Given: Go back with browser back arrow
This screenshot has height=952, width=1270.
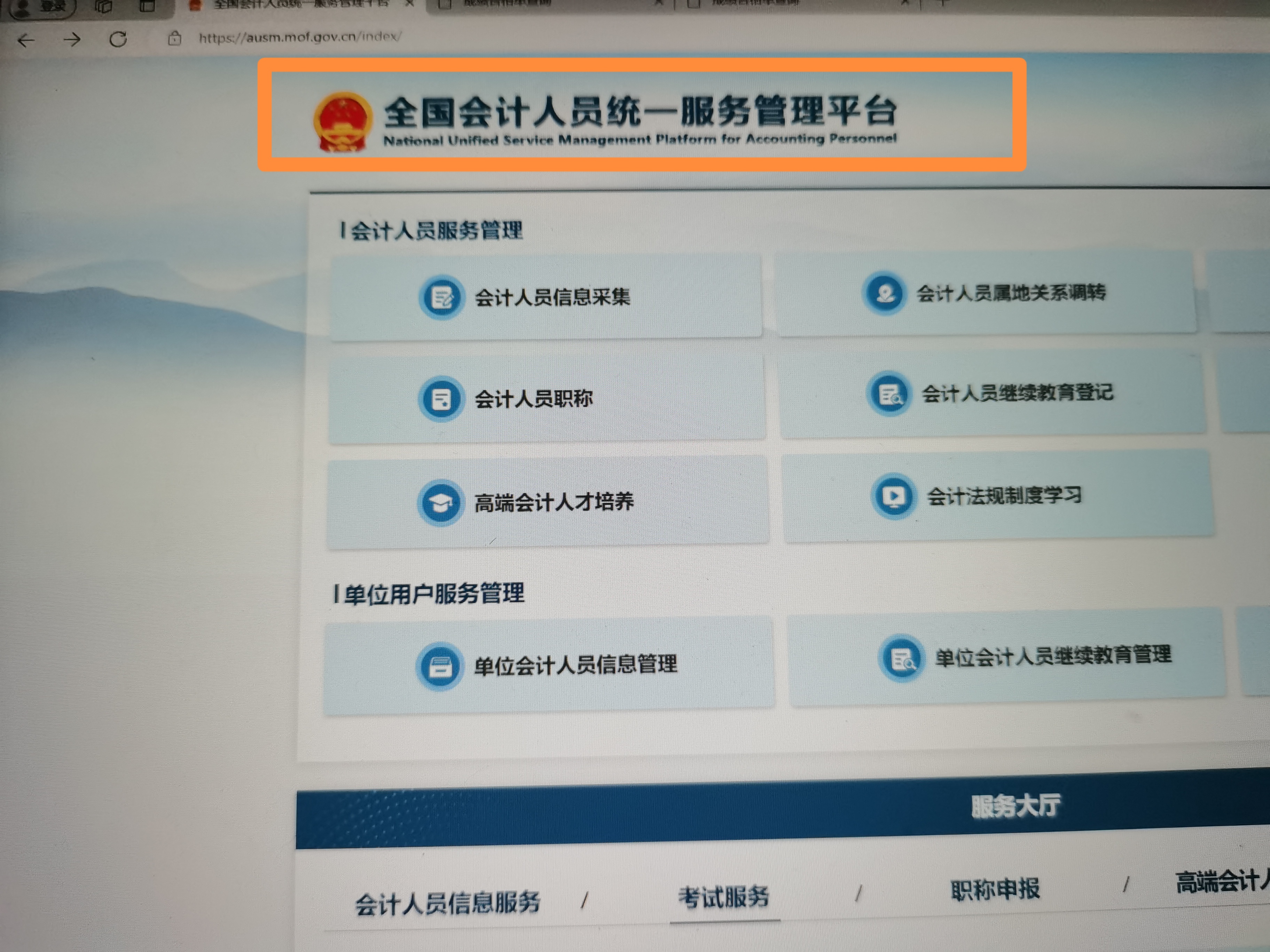Looking at the screenshot, I should (x=26, y=40).
